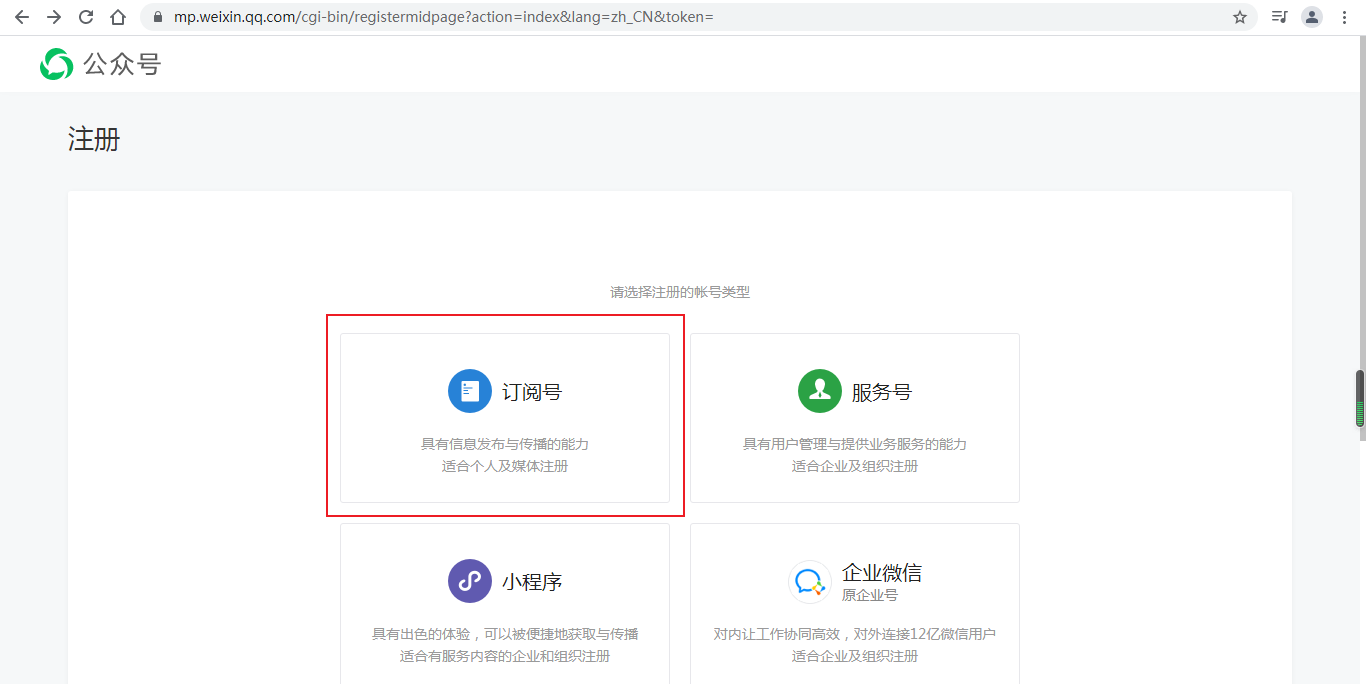Click the purple 小程序 icon
Image resolution: width=1366 pixels, height=684 pixels.
tap(470, 581)
